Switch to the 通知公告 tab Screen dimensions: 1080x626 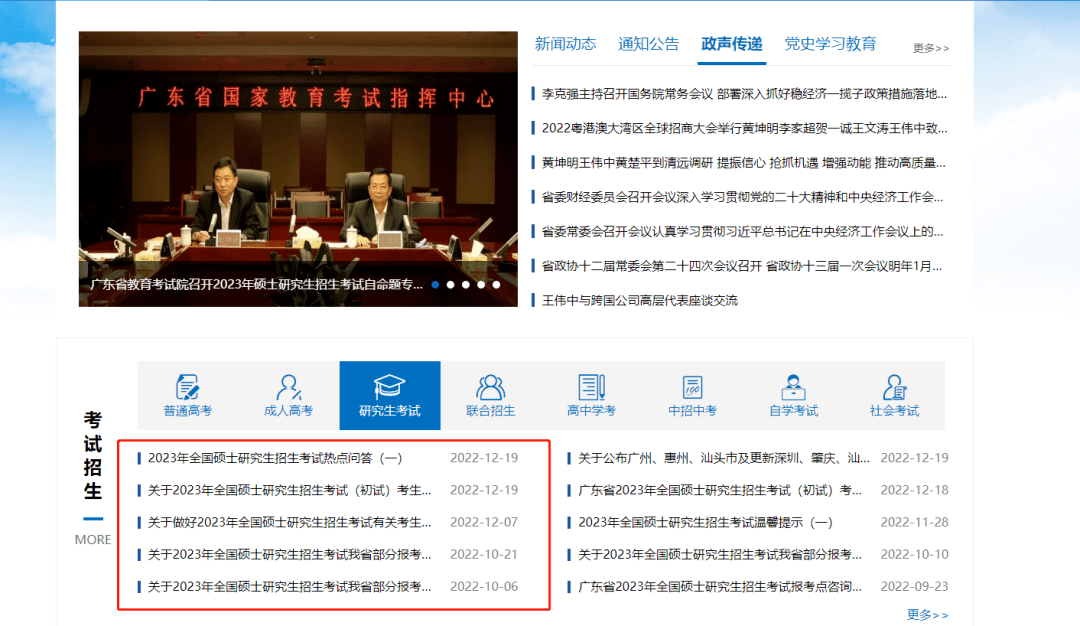click(x=649, y=44)
